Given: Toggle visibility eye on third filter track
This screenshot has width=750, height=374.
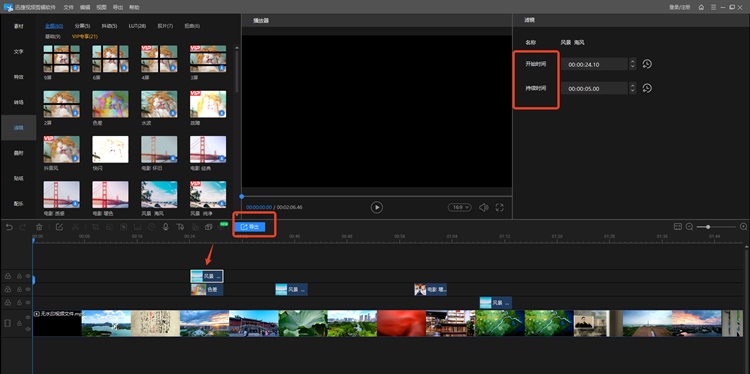Looking at the screenshot, I should (28, 302).
